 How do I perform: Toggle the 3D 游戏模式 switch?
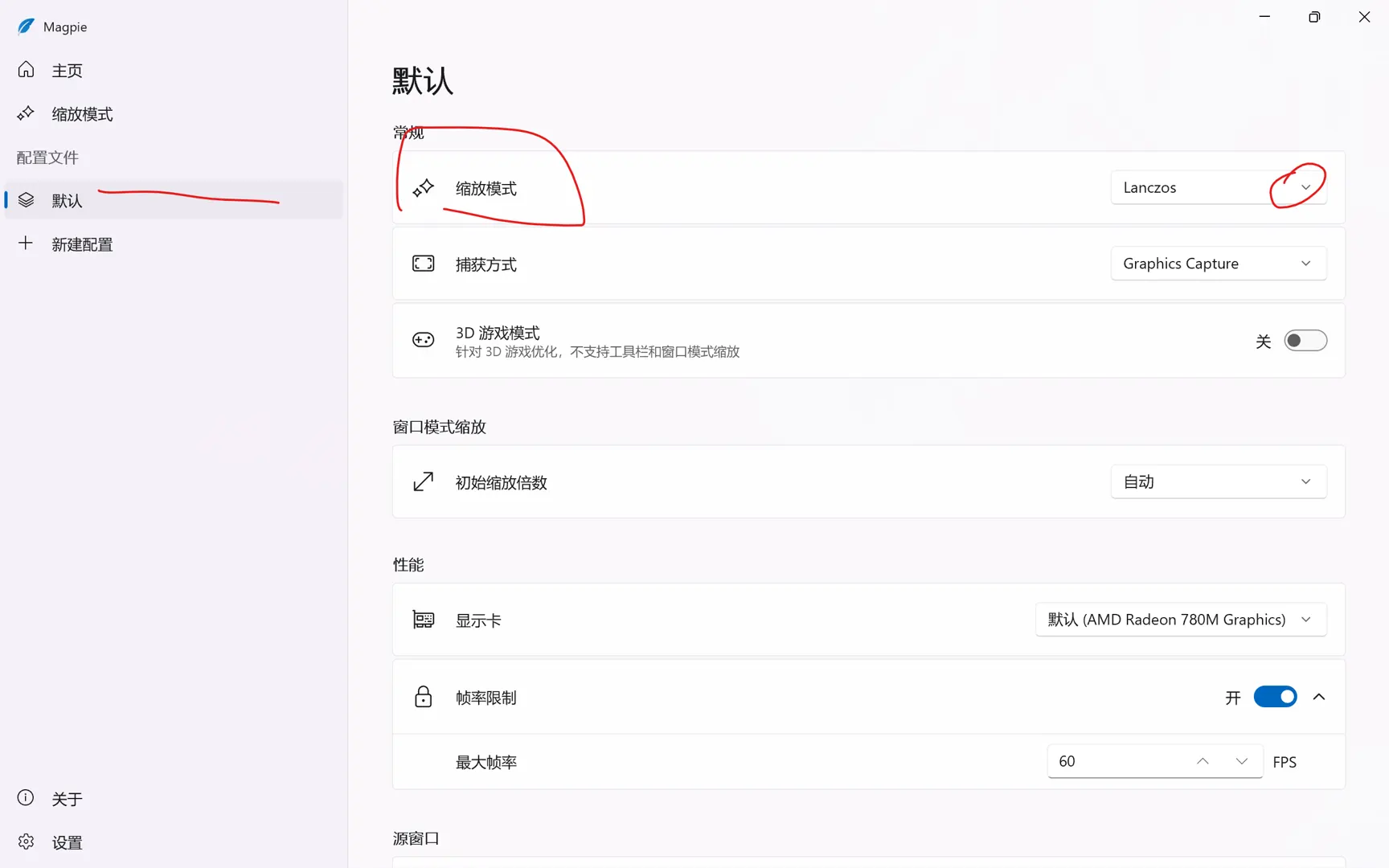click(1305, 341)
